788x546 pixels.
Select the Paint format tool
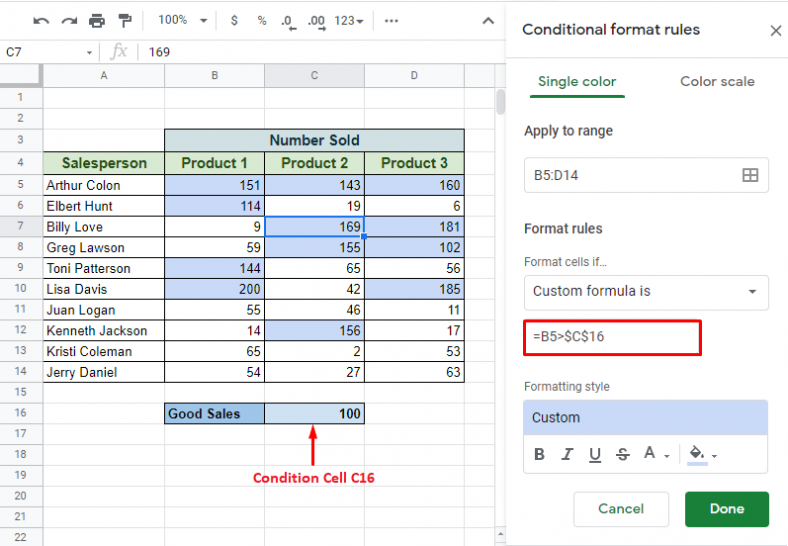tap(125, 20)
